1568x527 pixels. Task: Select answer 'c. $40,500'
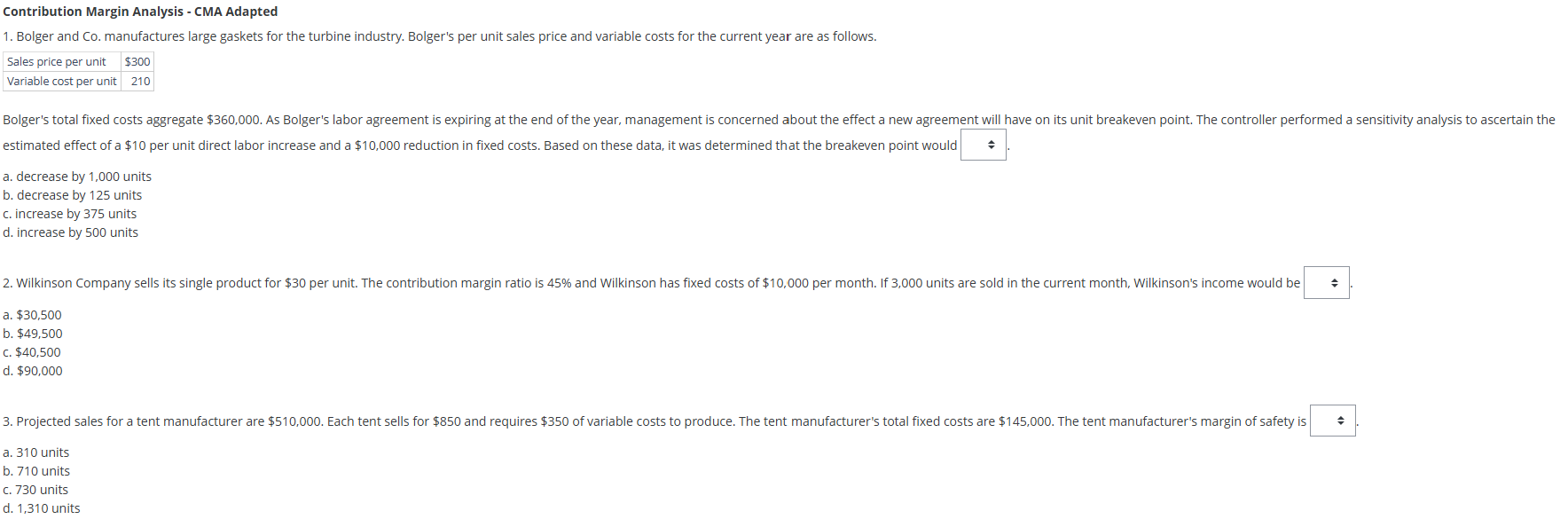click(32, 351)
